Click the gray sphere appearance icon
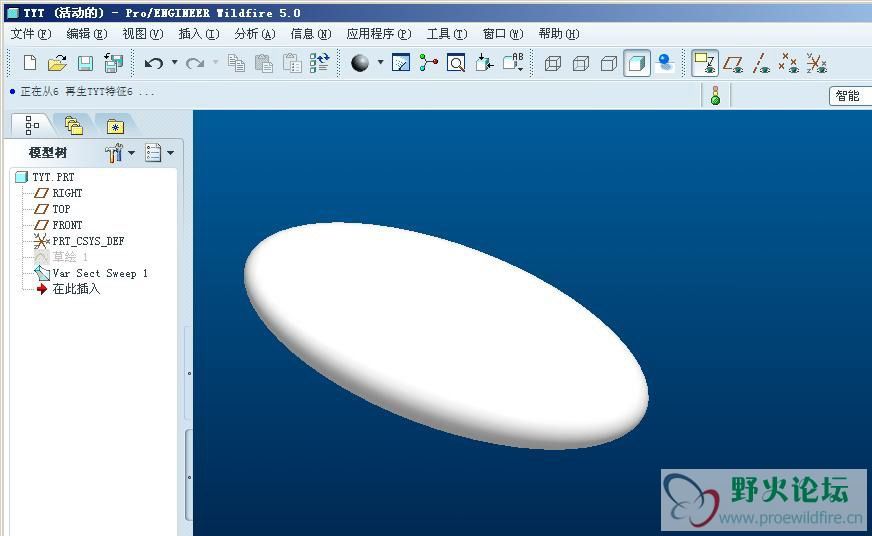This screenshot has width=872, height=536. click(x=360, y=63)
